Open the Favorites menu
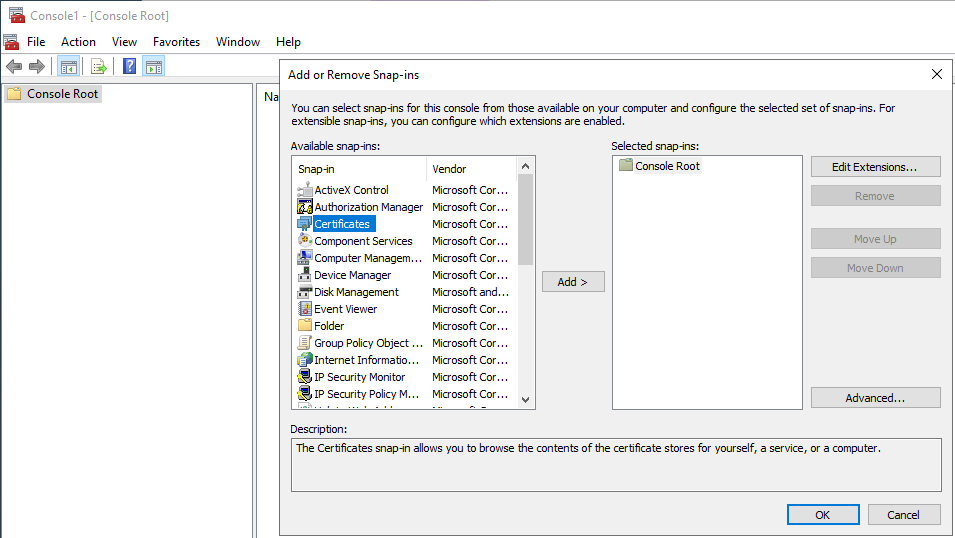 pyautogui.click(x=176, y=42)
